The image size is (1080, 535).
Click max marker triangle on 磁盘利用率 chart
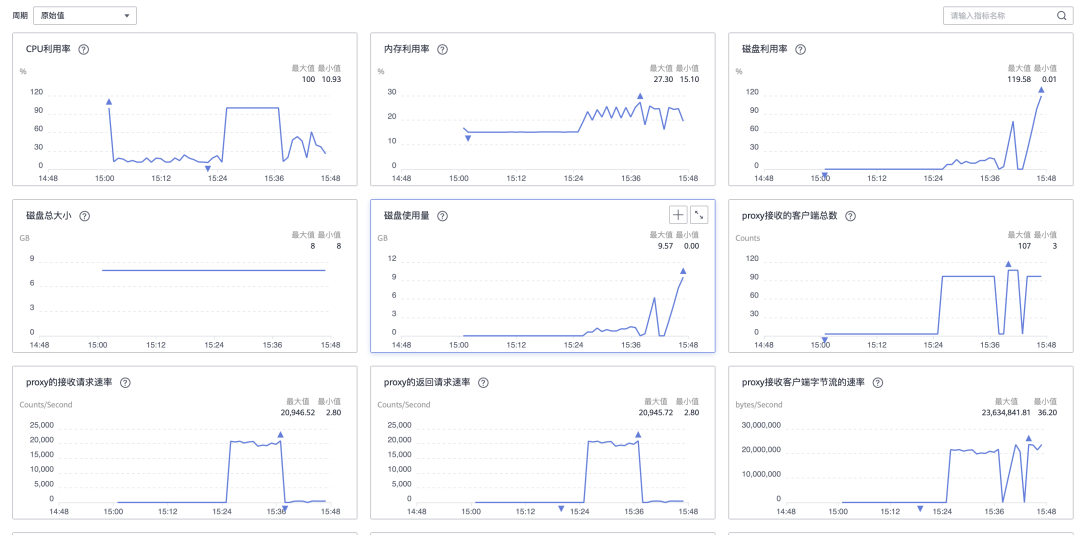[x=1041, y=90]
